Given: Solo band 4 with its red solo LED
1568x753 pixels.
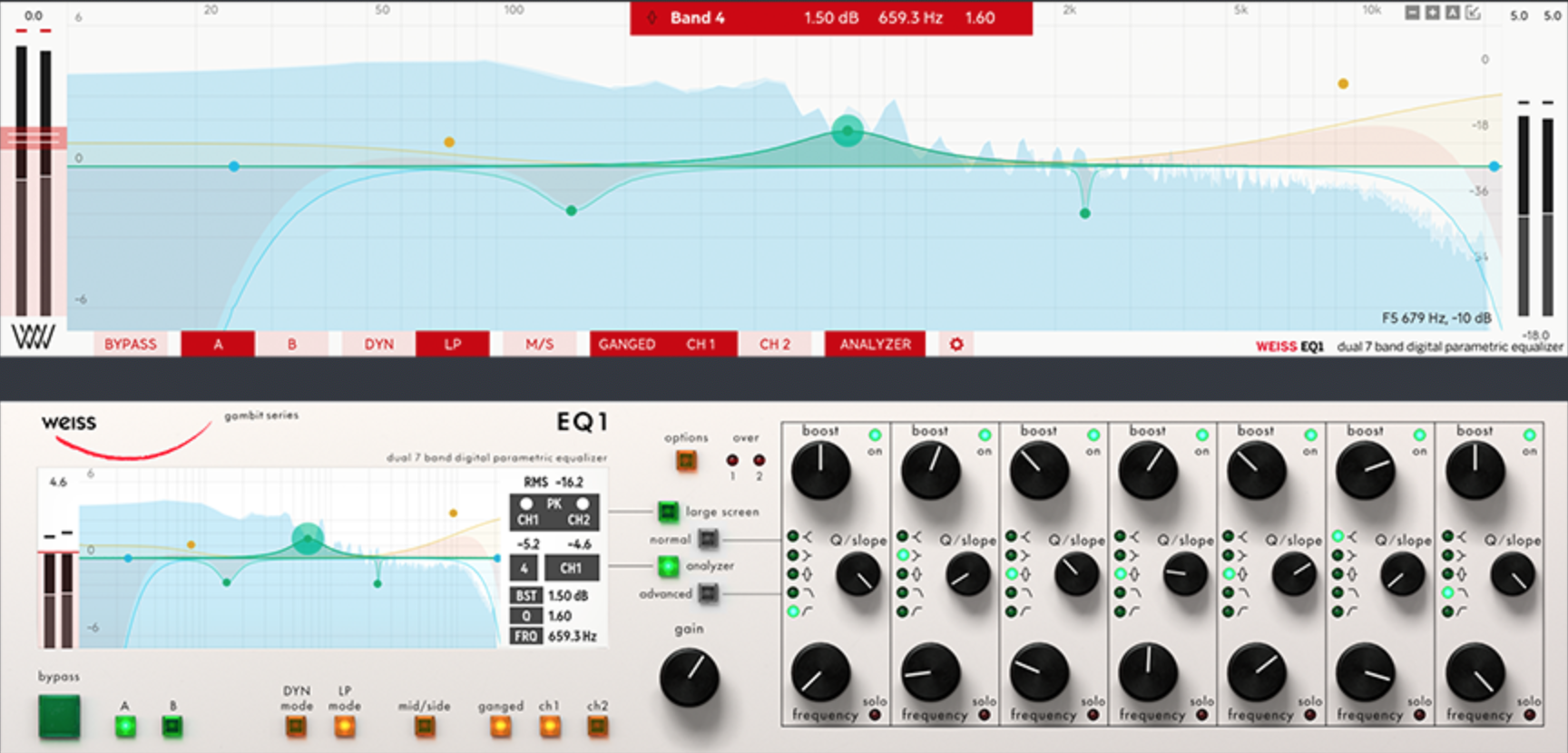Looking at the screenshot, I should (x=1201, y=715).
